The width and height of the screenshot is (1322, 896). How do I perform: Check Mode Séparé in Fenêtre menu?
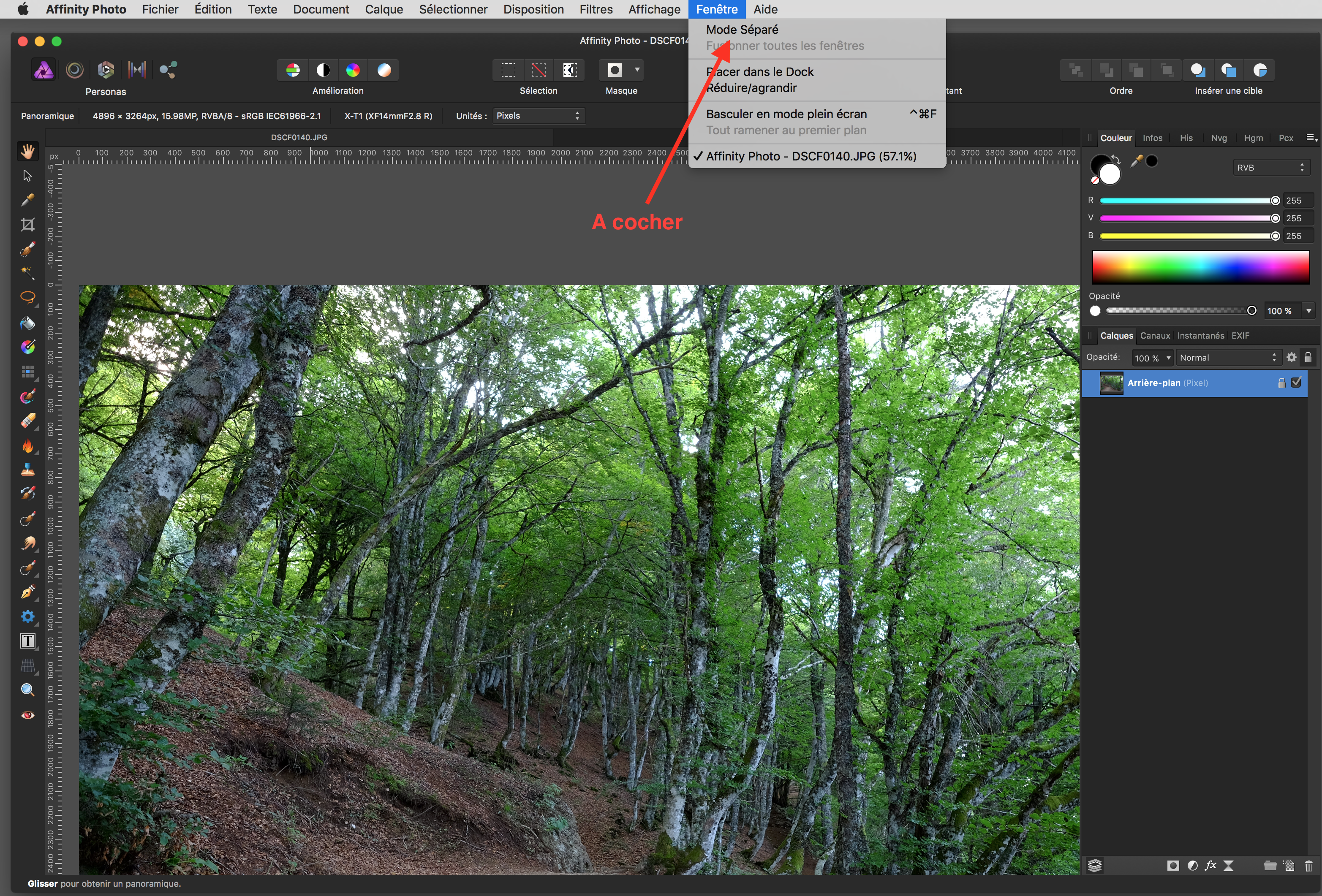pyautogui.click(x=742, y=30)
